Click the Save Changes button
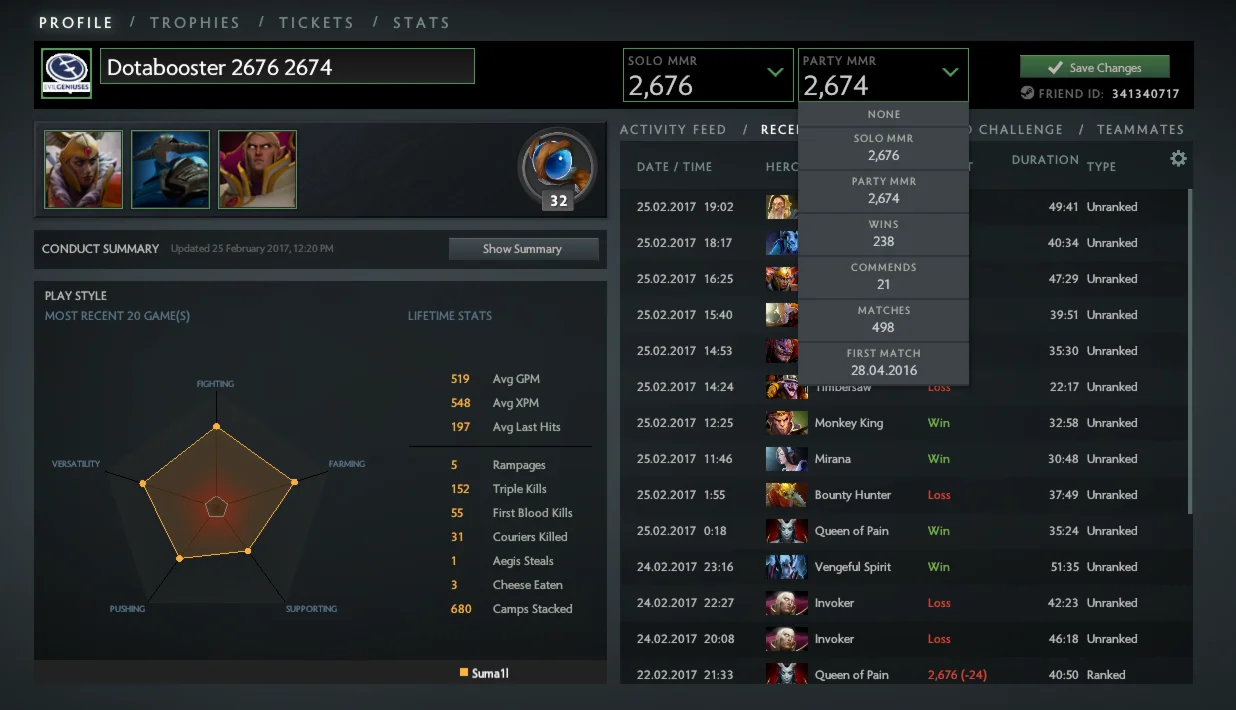This screenshot has height=710, width=1236. click(1095, 67)
